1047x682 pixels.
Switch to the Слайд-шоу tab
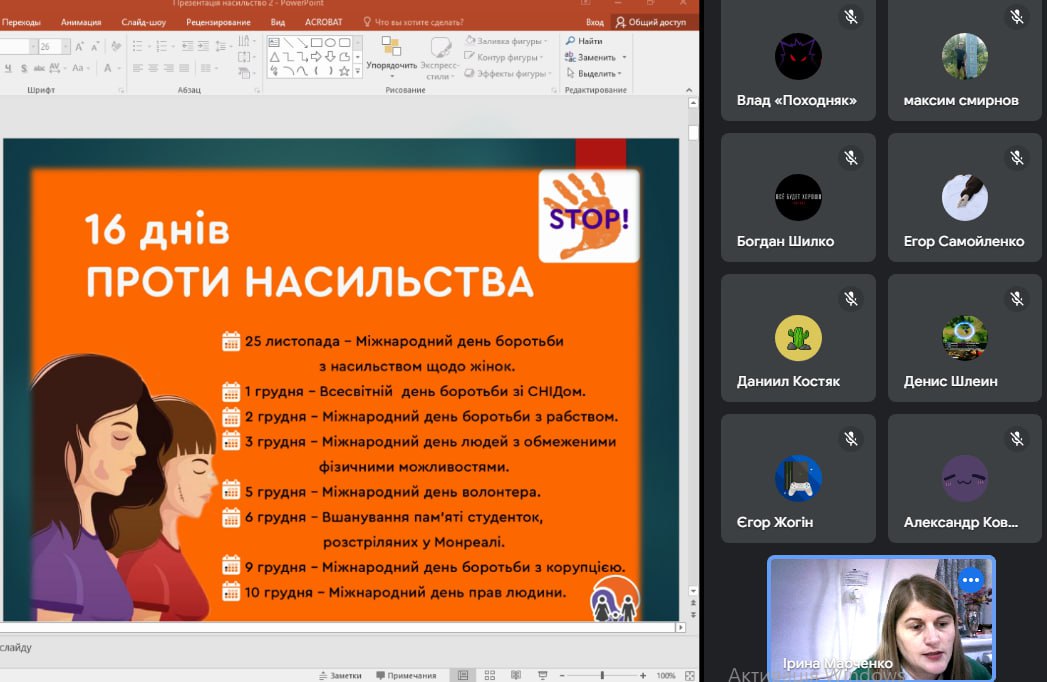pos(144,22)
